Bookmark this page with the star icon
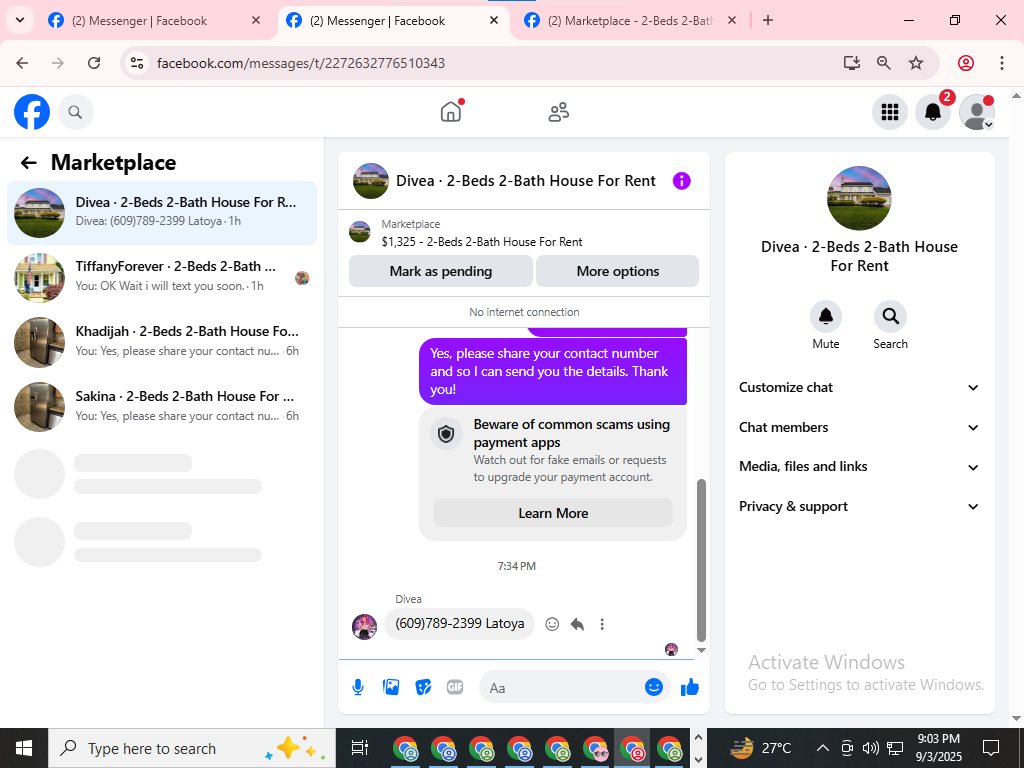1024x768 pixels. (x=916, y=63)
